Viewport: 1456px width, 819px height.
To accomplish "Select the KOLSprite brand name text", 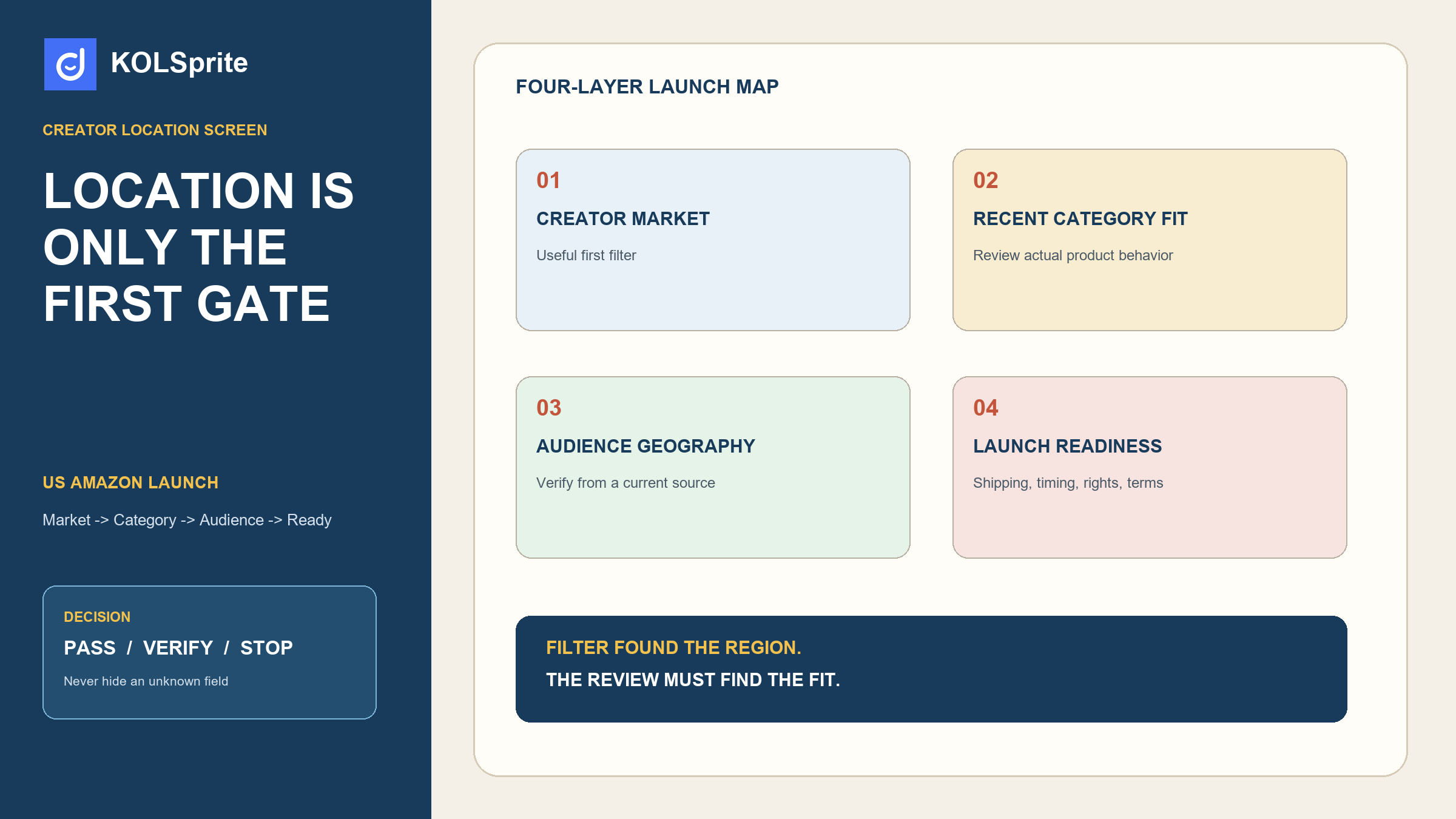I will (179, 63).
